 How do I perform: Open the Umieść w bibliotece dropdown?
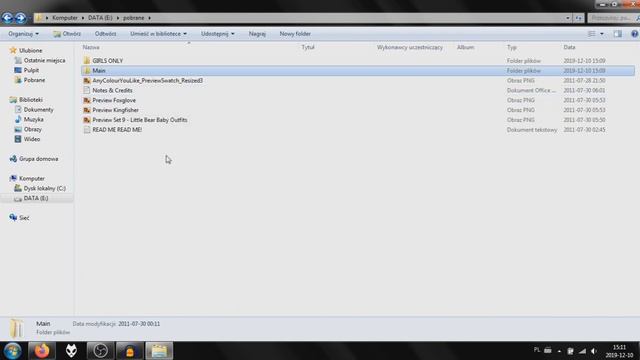(x=158, y=34)
